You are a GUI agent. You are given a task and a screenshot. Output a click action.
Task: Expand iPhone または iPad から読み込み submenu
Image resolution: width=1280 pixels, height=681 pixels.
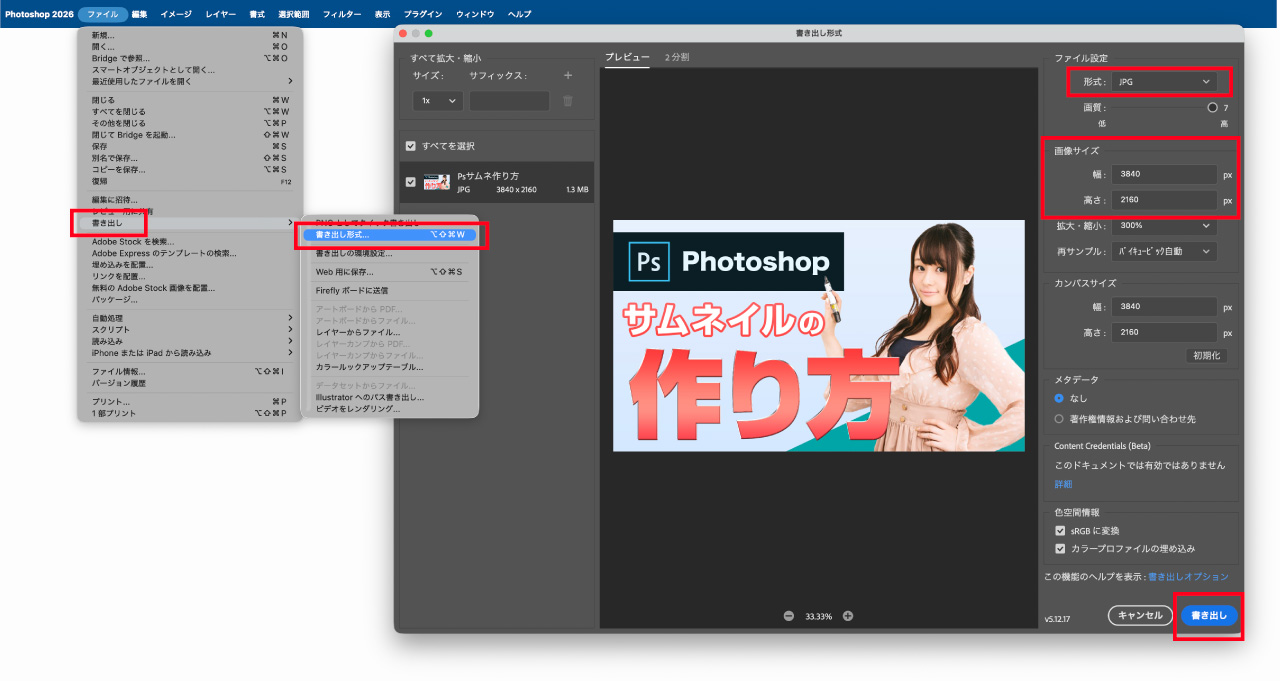pyautogui.click(x=192, y=353)
